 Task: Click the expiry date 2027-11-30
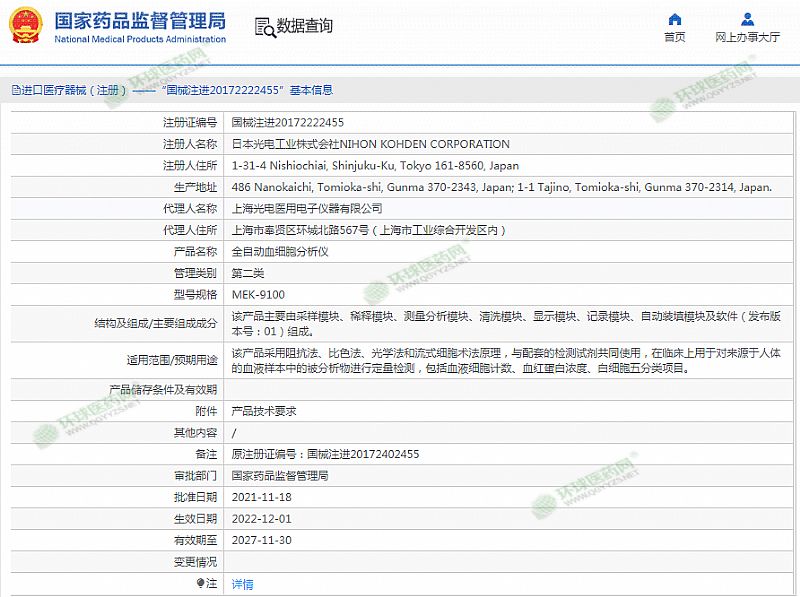260,540
